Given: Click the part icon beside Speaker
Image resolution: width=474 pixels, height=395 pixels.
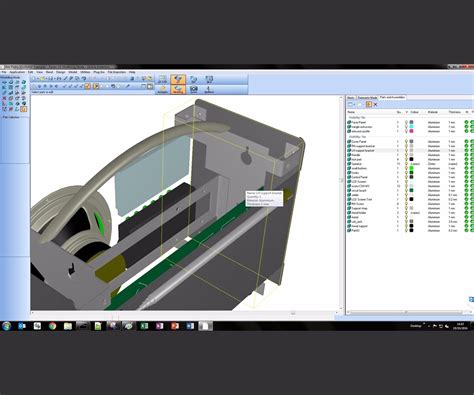Looking at the screenshot, I should [x=349, y=164].
